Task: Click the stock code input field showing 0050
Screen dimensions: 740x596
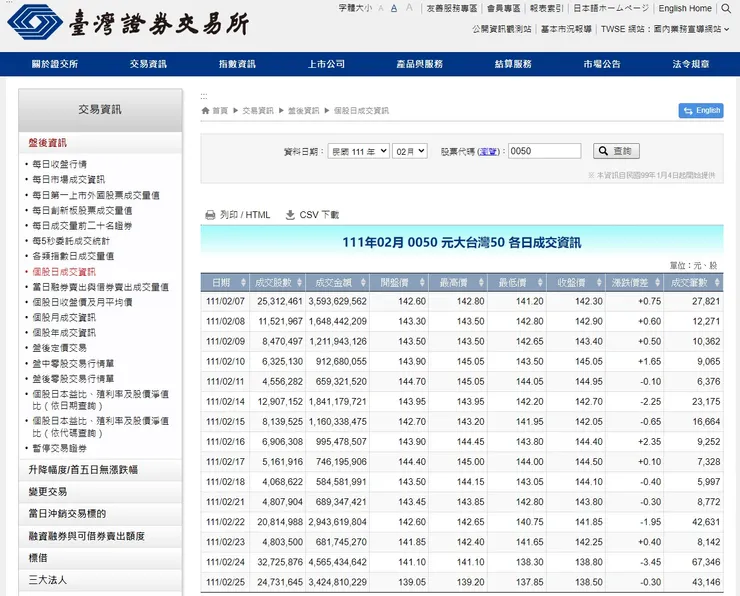Action: click(x=544, y=151)
